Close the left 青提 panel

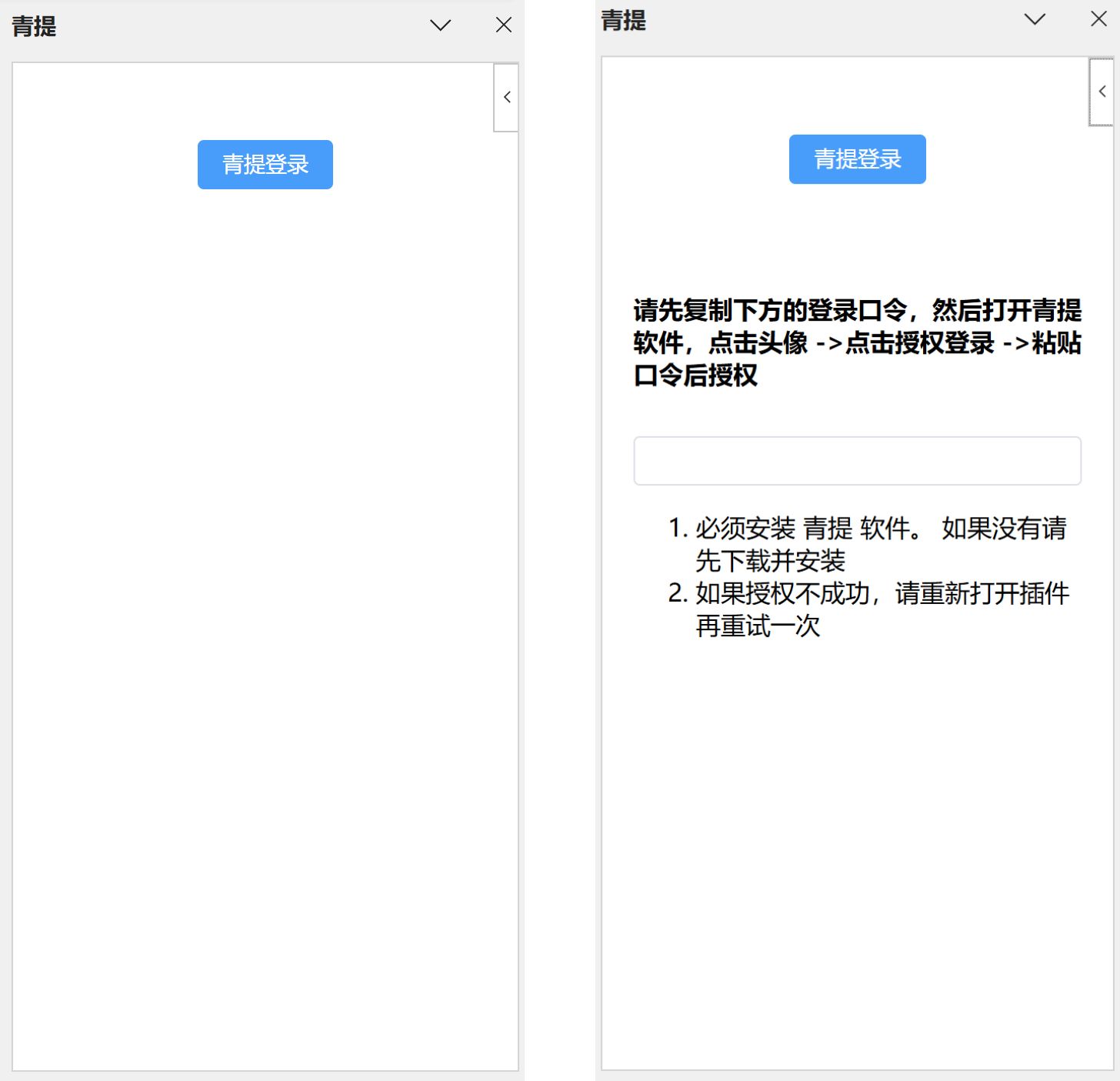pos(504,25)
